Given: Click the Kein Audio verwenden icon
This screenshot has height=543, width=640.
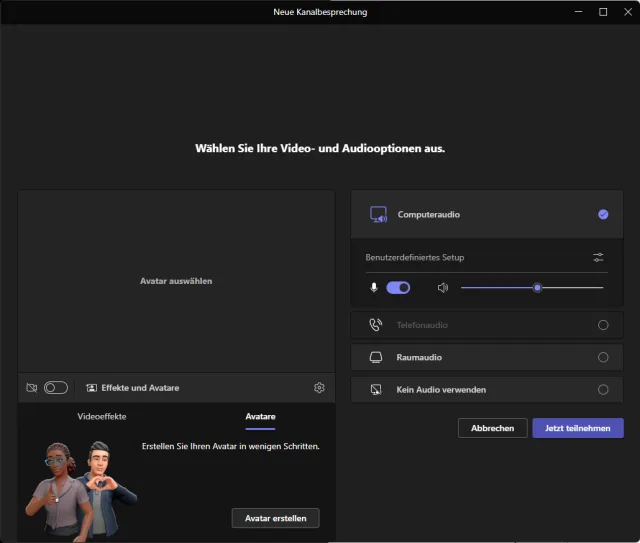Looking at the screenshot, I should pyautogui.click(x=376, y=389).
